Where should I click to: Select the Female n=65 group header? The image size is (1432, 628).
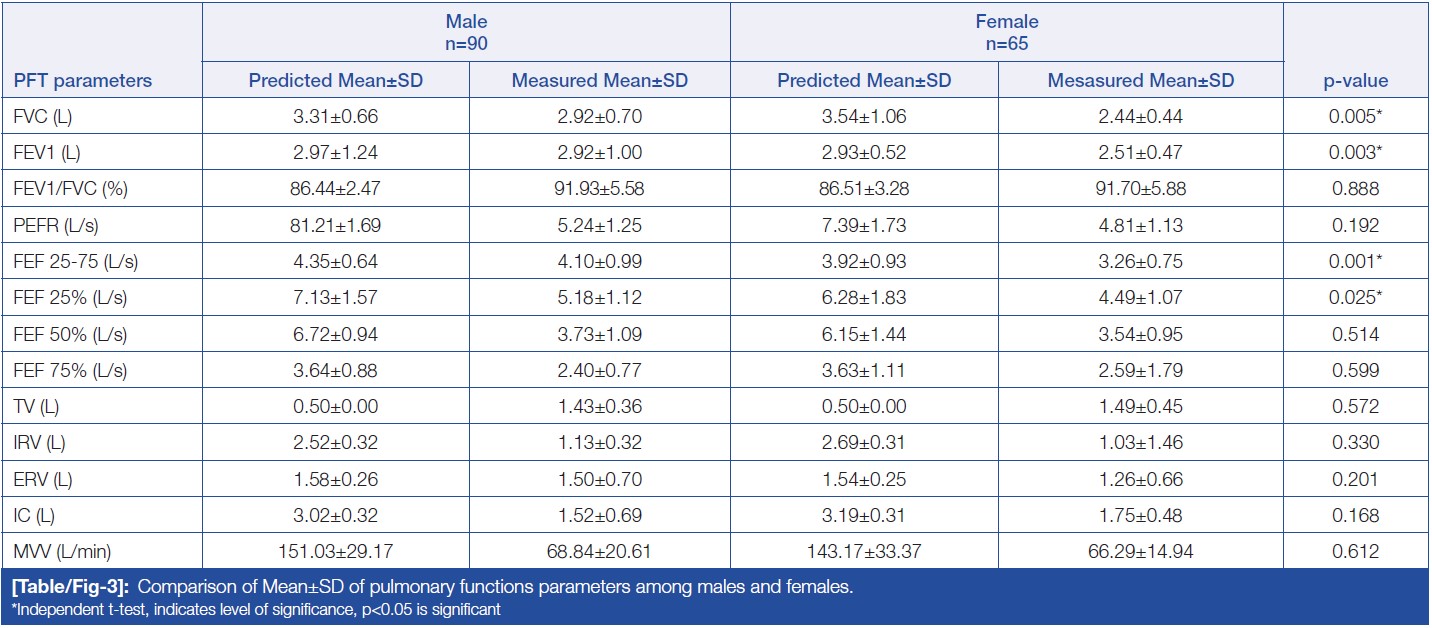1006,30
